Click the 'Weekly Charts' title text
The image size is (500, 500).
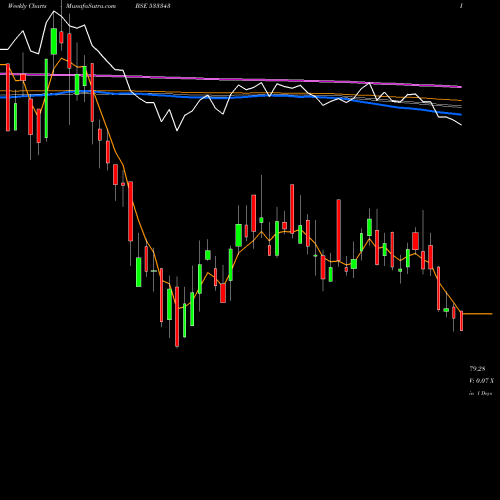(27, 6)
